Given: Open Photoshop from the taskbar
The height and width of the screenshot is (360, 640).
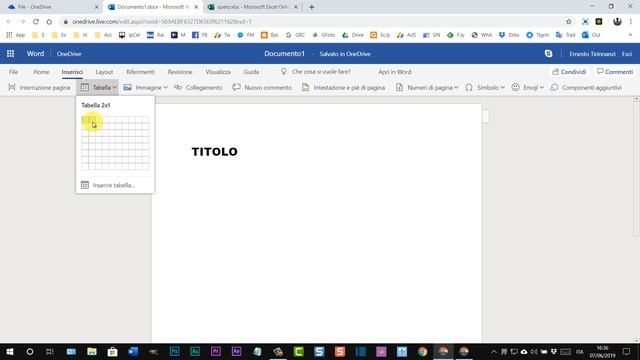Looking at the screenshot, I should 174,351.
